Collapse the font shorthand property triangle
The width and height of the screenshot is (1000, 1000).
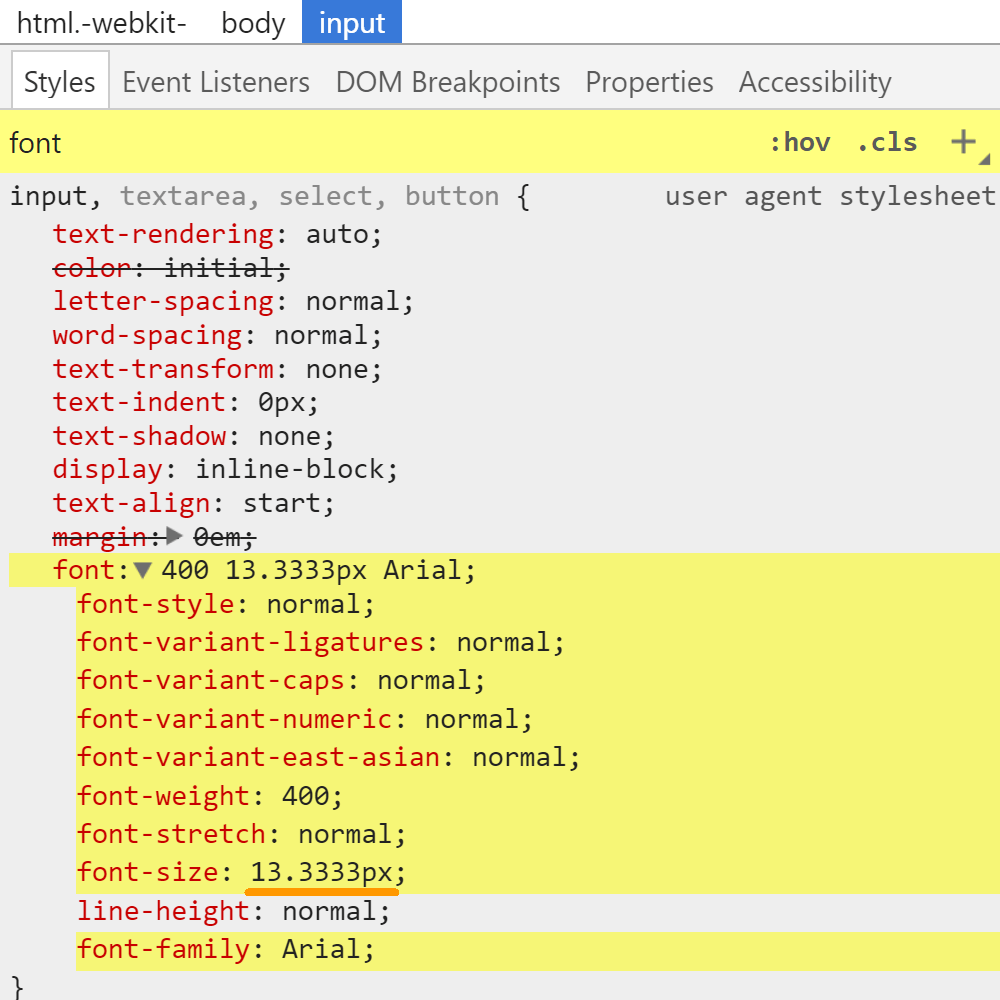143,571
